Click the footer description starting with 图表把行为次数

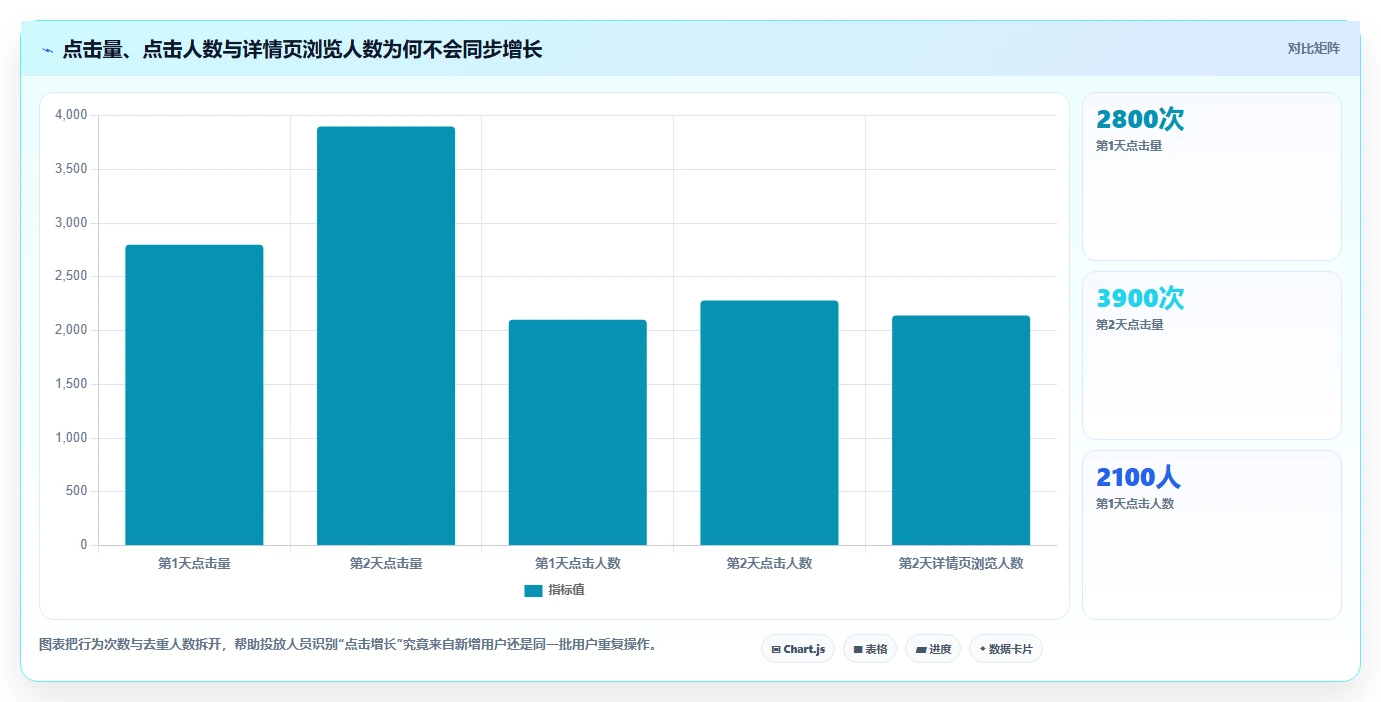click(350, 645)
